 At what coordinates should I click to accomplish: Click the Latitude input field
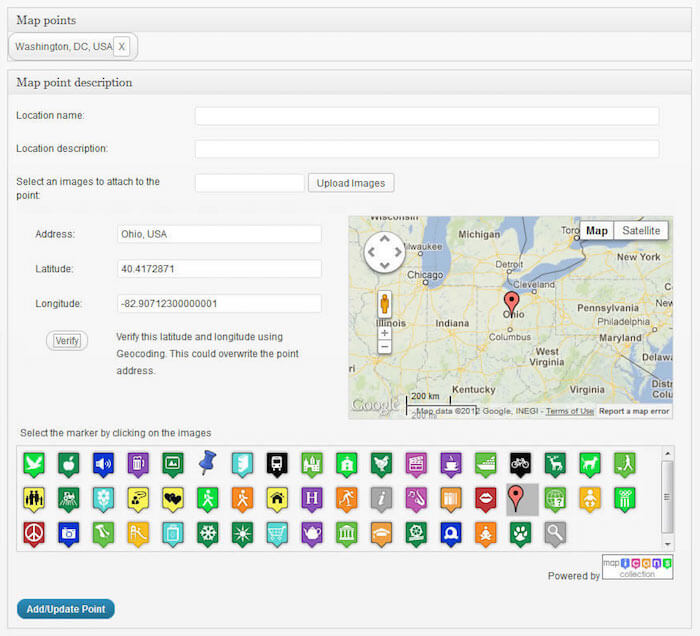point(219,269)
